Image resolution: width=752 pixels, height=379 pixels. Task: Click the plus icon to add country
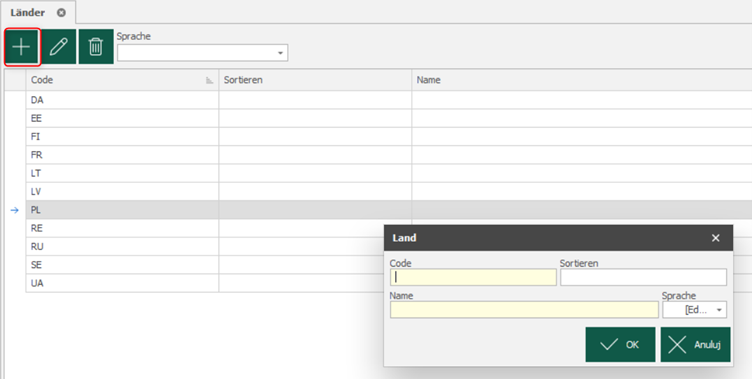22,47
